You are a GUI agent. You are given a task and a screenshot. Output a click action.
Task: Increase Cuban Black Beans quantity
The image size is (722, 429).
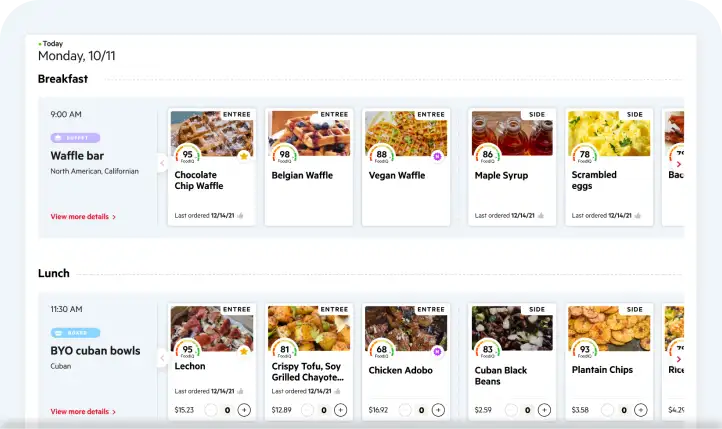tap(544, 410)
